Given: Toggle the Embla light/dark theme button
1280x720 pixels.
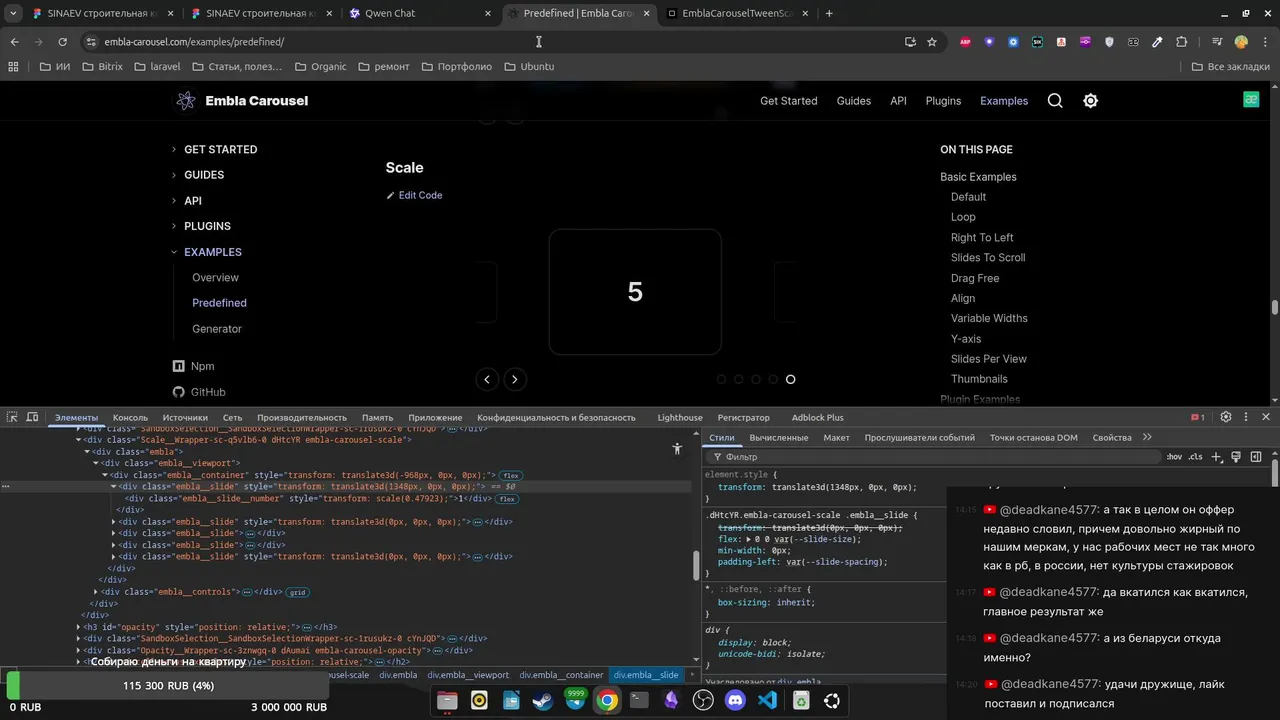Looking at the screenshot, I should tap(1090, 101).
